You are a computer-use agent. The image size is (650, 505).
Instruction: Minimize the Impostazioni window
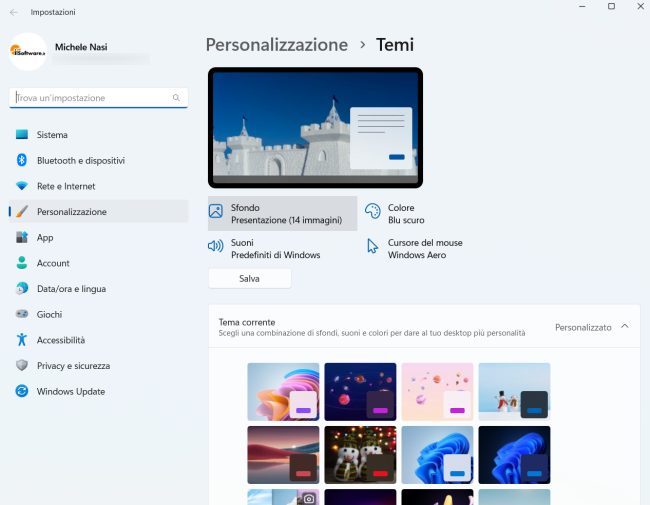[582, 7]
